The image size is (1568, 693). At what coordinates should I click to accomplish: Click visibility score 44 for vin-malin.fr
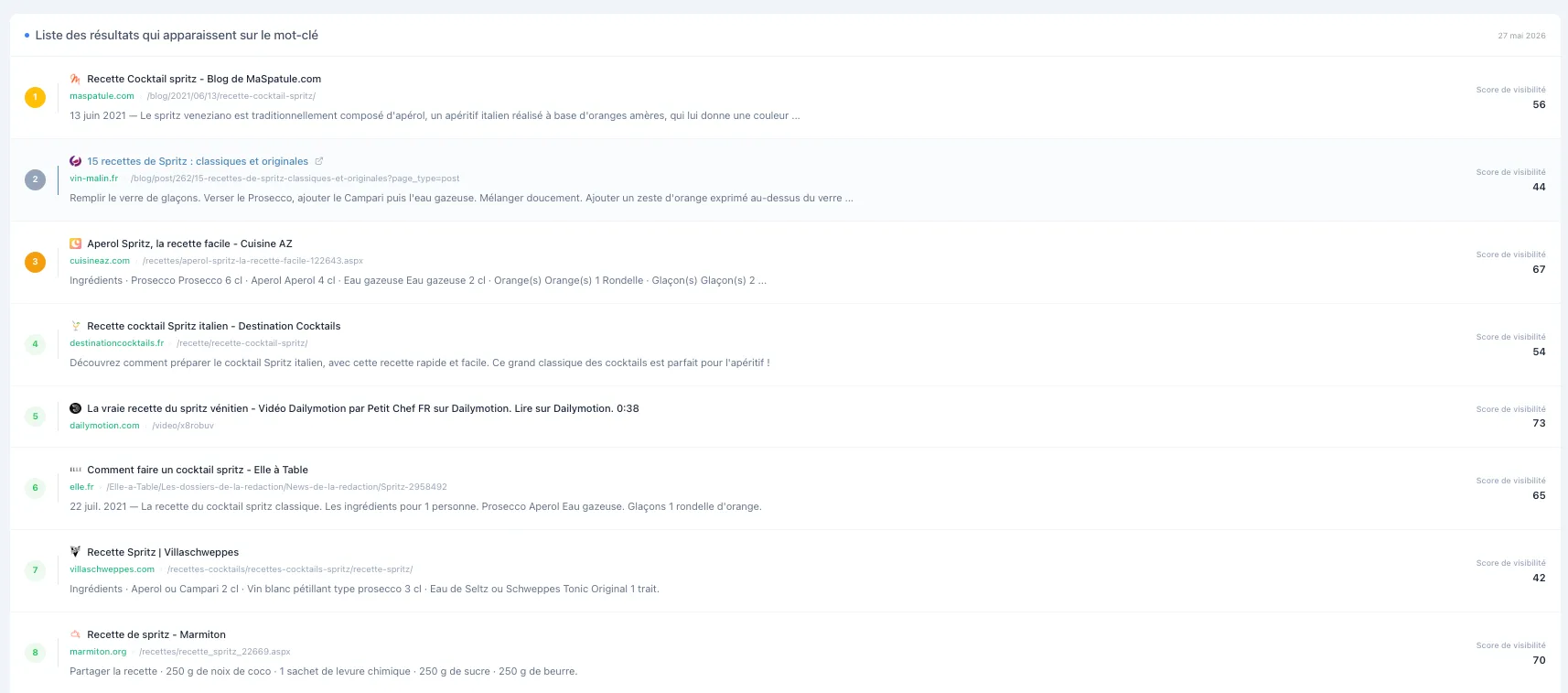click(1539, 187)
